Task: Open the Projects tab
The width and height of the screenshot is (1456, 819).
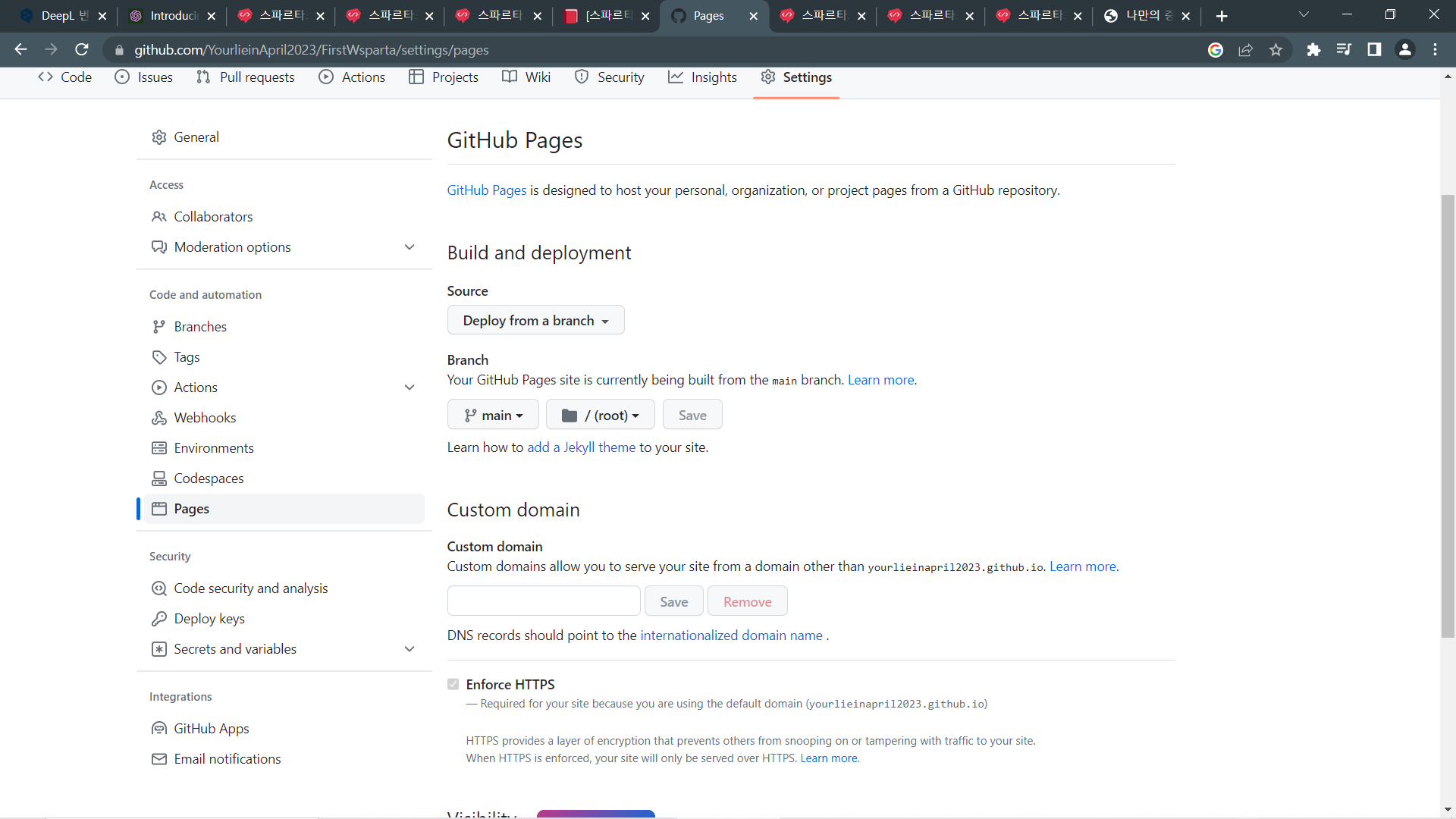Action: [444, 77]
